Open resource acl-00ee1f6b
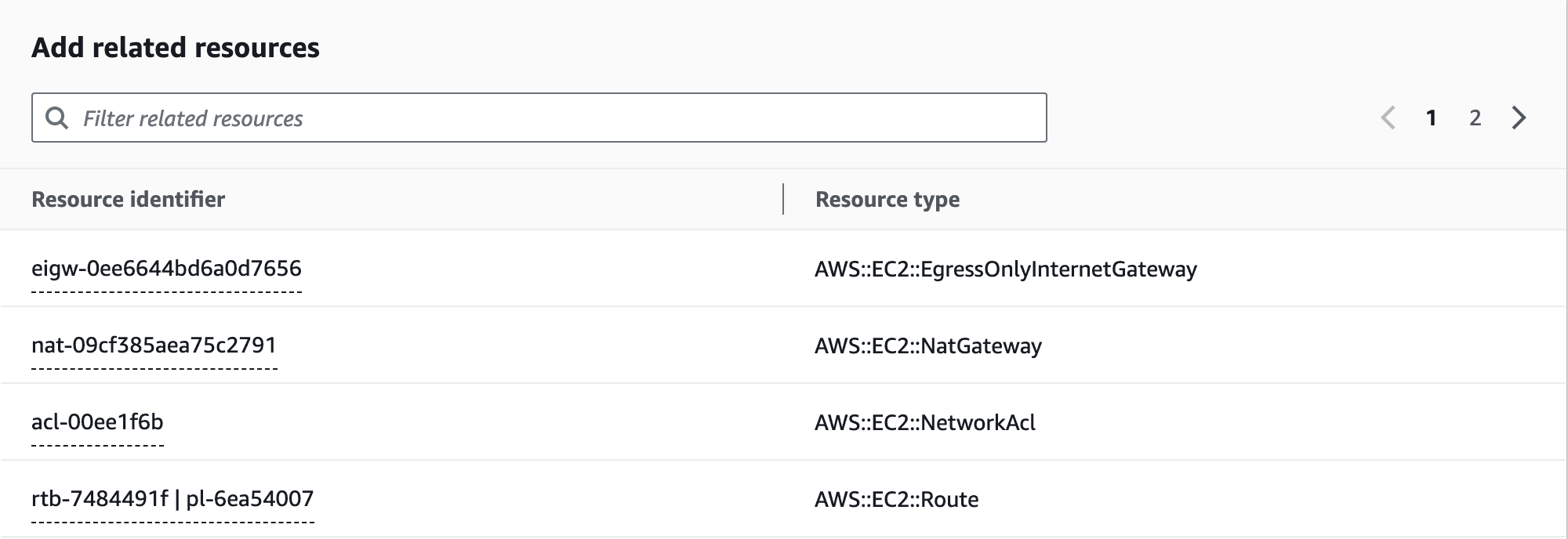This screenshot has width=1568, height=539. (97, 422)
